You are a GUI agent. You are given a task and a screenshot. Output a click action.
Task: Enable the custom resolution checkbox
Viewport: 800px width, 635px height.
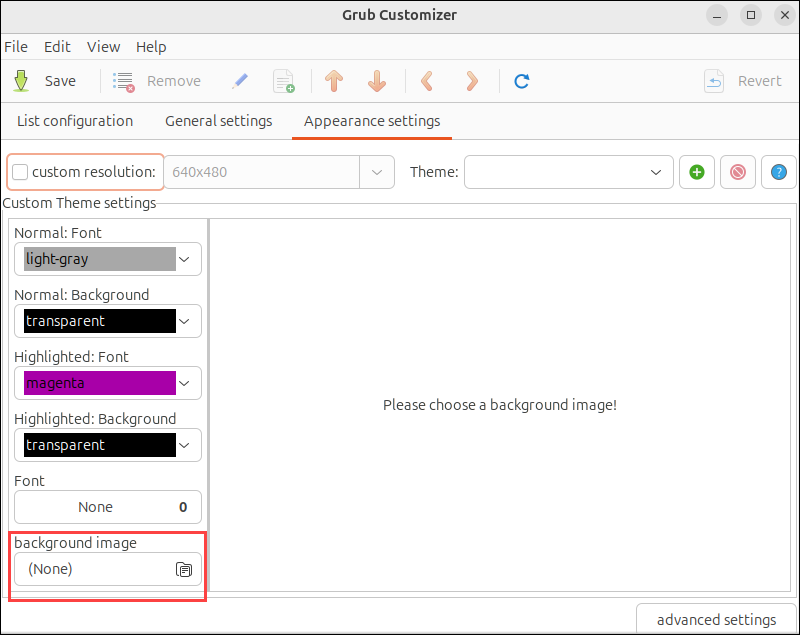tap(20, 172)
